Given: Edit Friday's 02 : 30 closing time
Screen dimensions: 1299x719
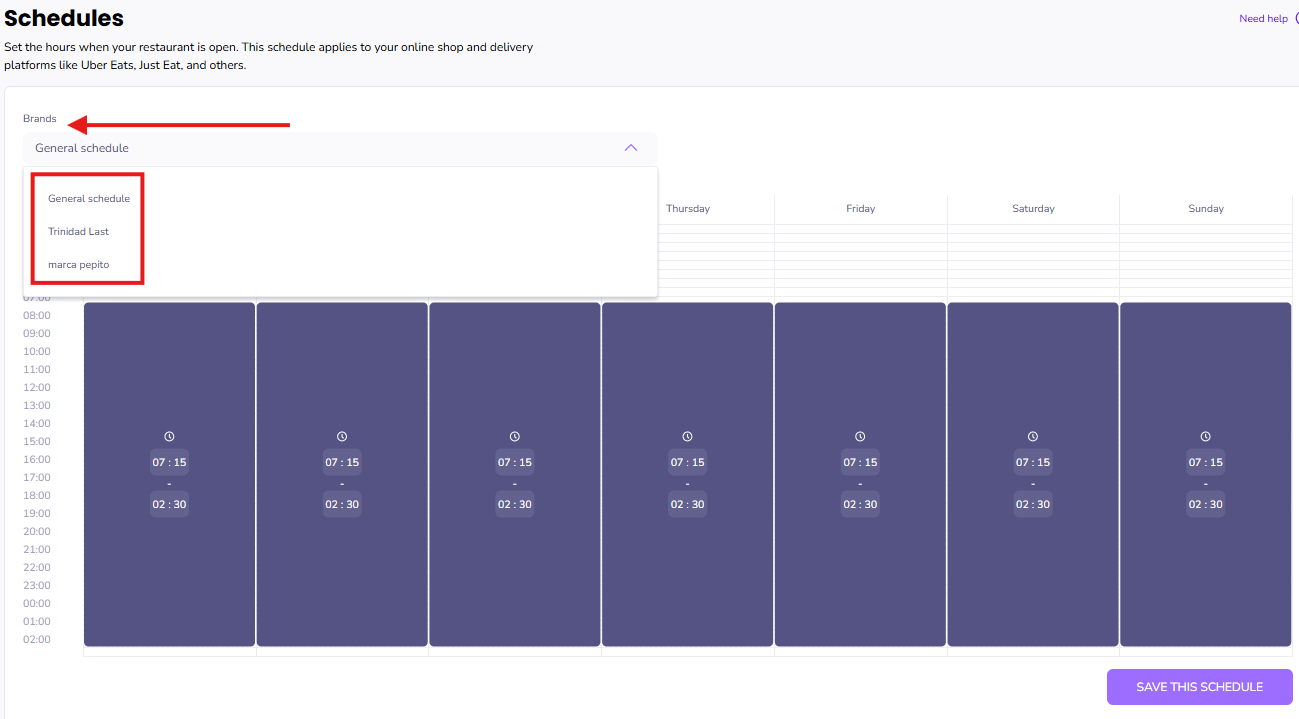Looking at the screenshot, I should [x=860, y=504].
